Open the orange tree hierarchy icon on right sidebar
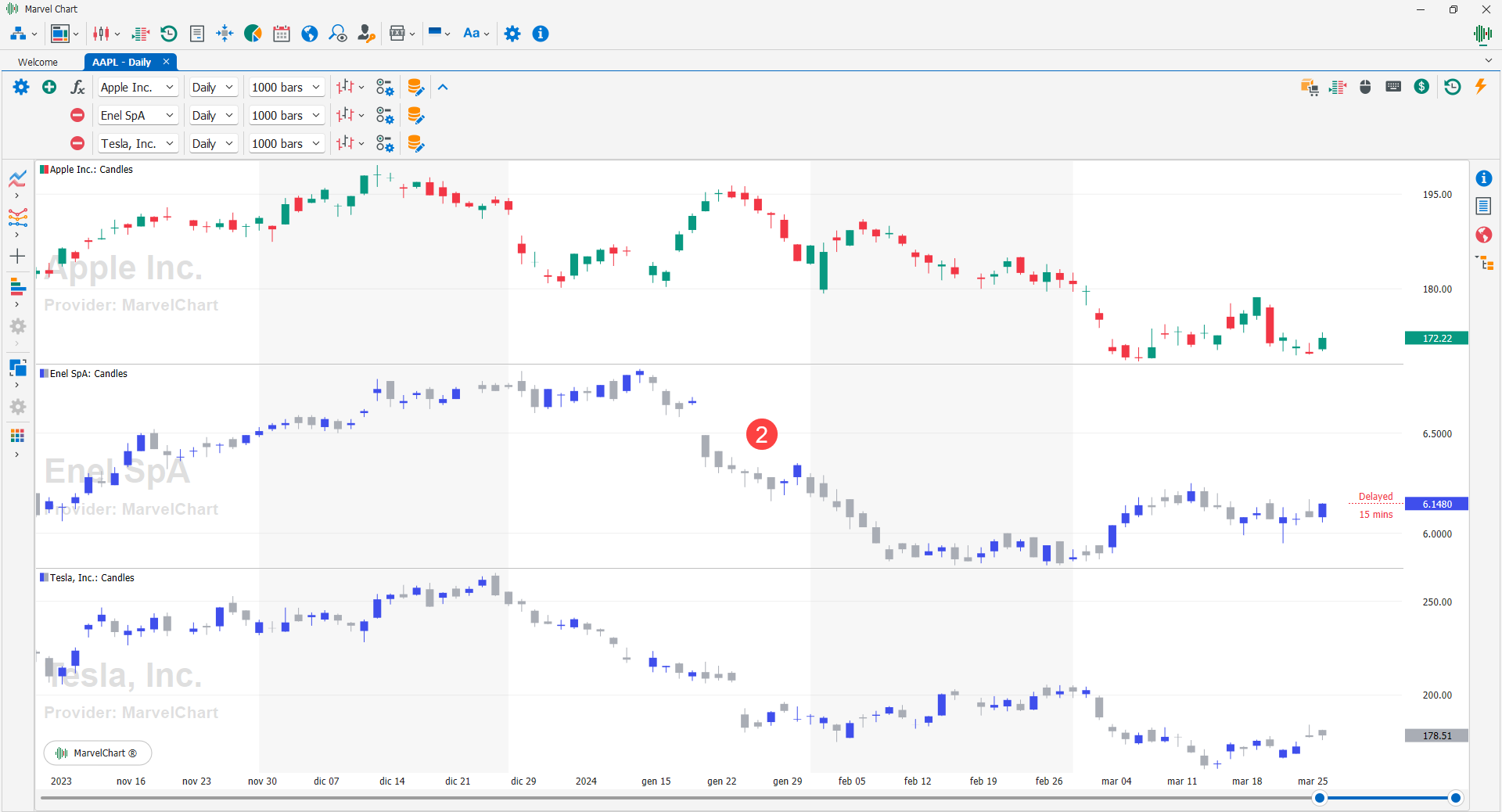This screenshot has height=812, width=1502. tap(1484, 263)
